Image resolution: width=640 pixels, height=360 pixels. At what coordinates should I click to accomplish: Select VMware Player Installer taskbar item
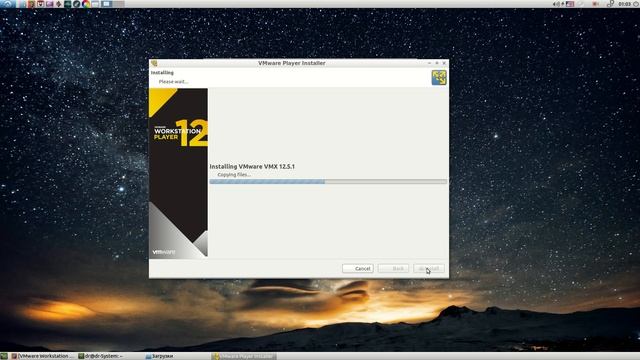coord(244,356)
